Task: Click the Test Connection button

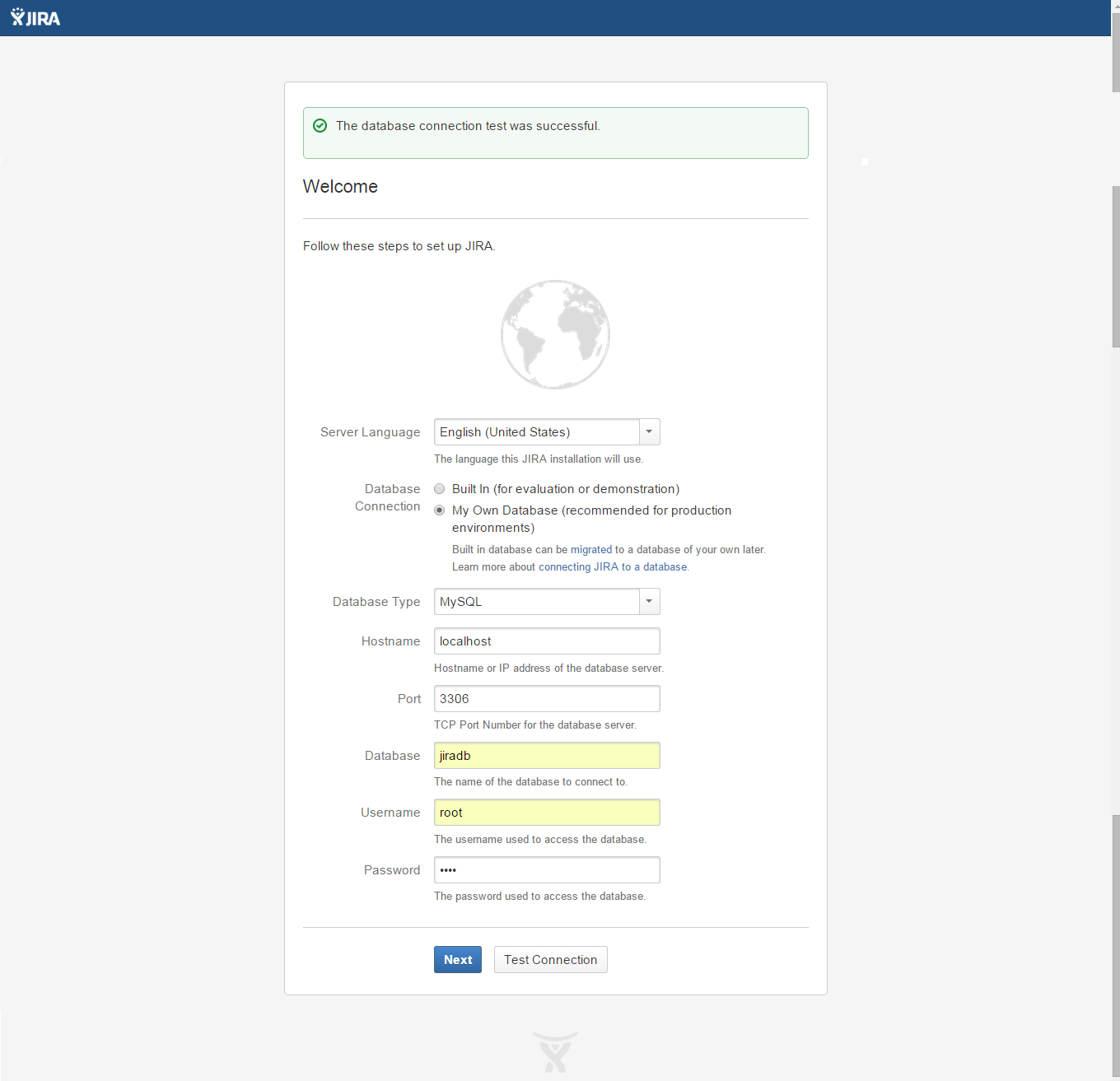Action: point(551,960)
